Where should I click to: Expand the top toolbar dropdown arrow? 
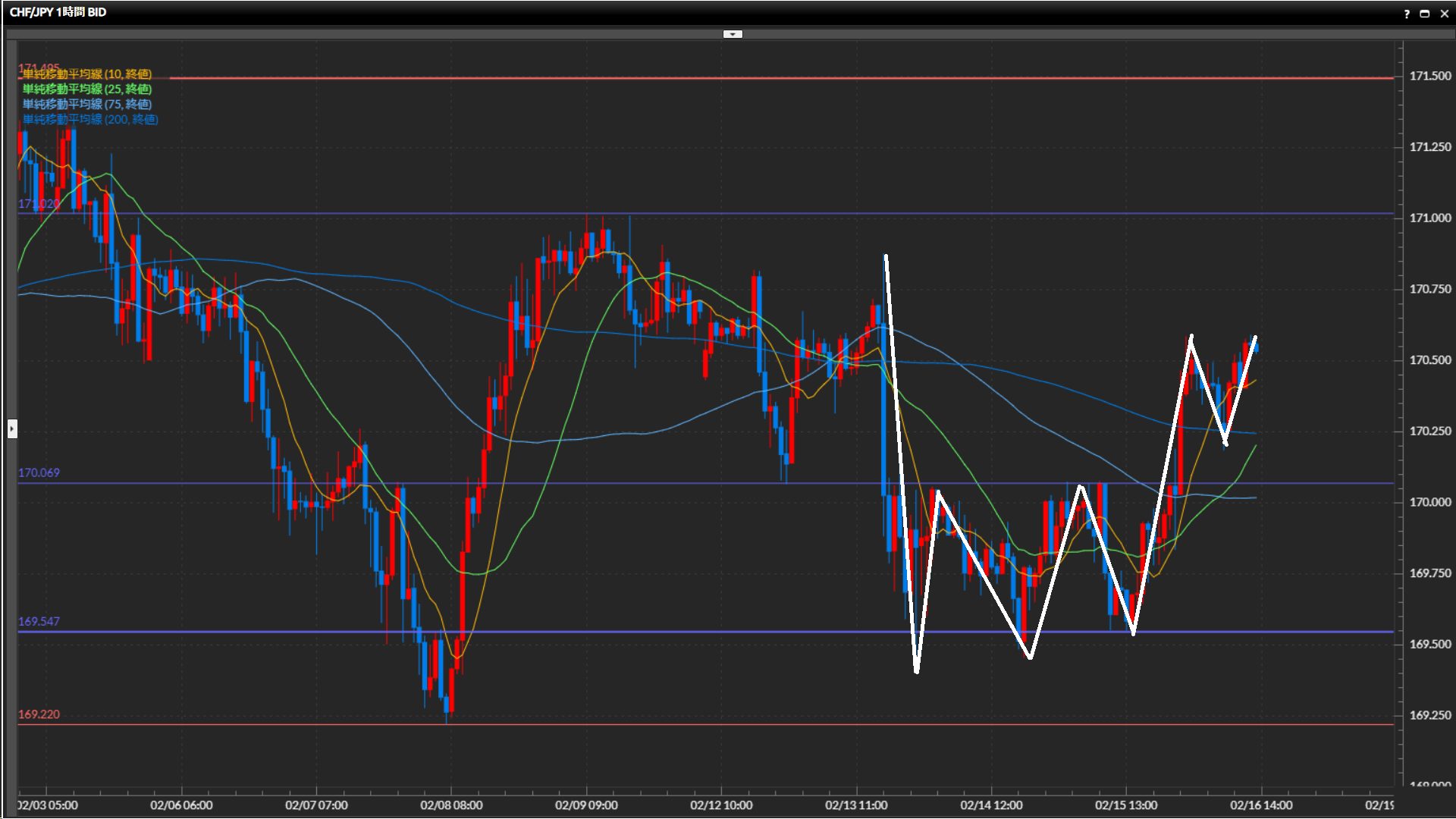pyautogui.click(x=733, y=34)
